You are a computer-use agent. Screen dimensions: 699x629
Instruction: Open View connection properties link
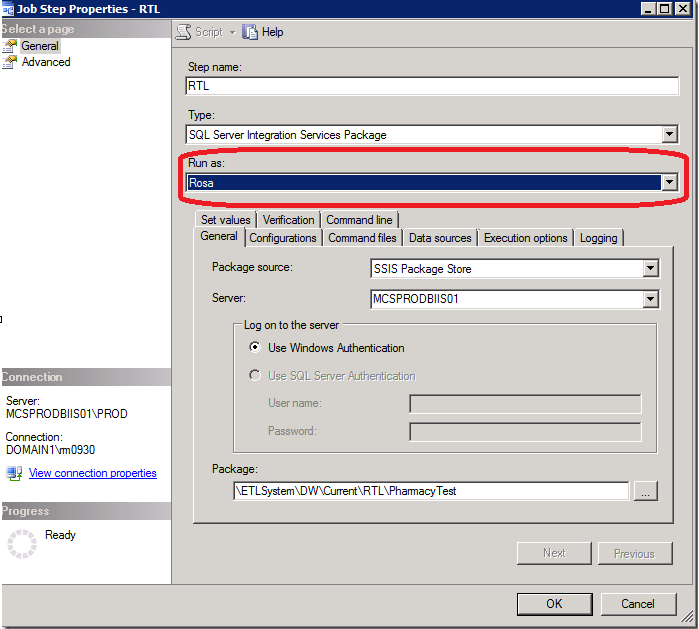93,473
